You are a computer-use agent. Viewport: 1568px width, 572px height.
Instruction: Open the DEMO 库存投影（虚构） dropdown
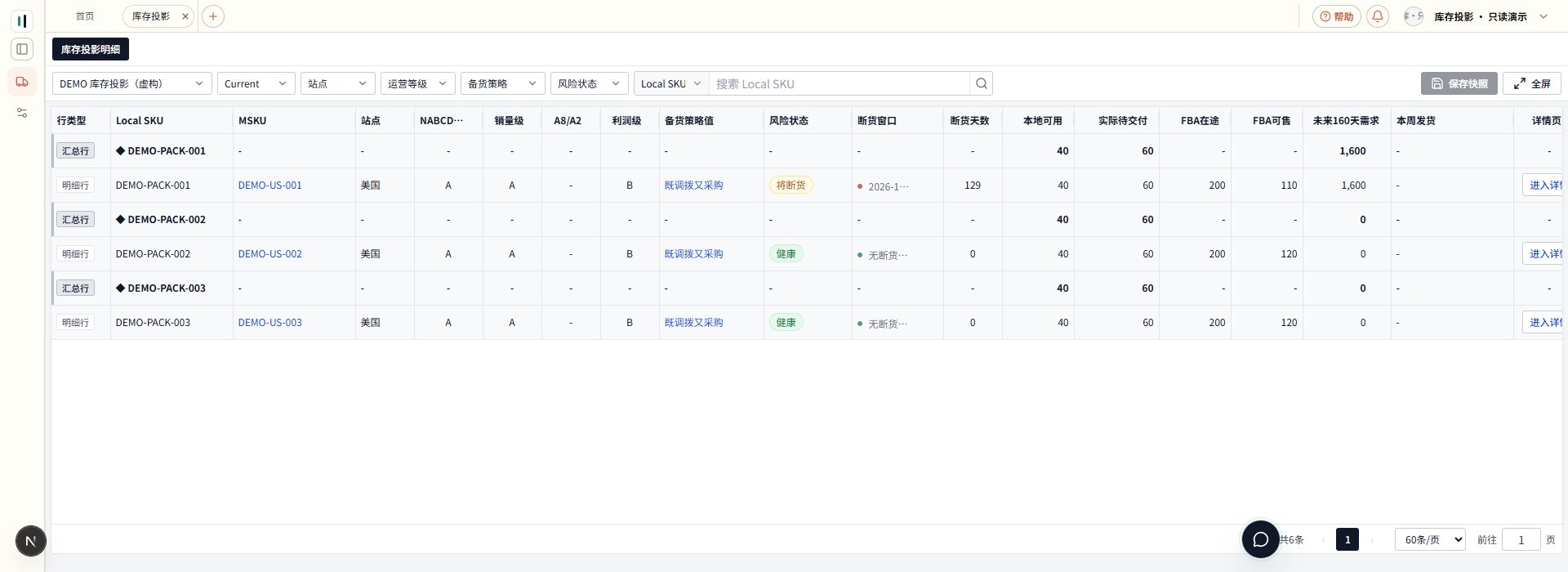tap(132, 83)
